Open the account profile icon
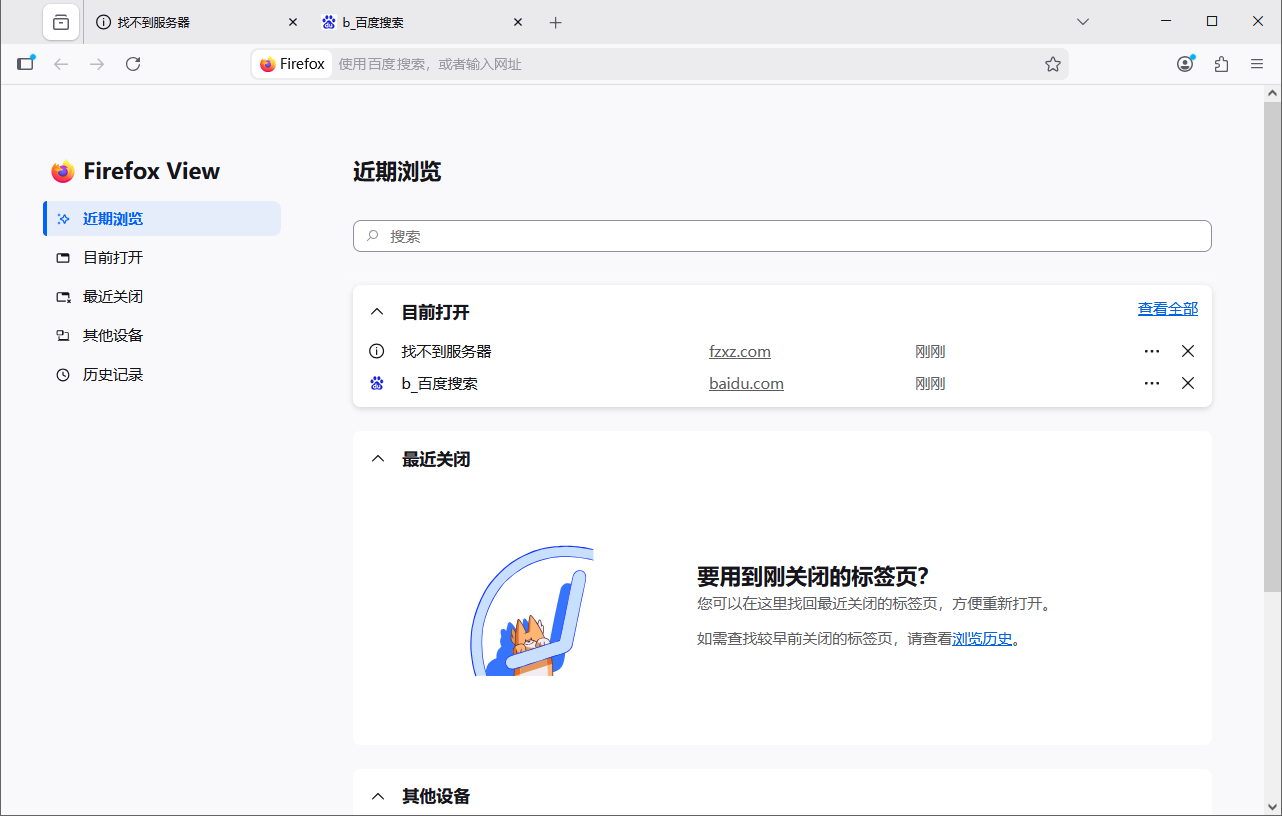Screen dimensions: 1282x816 [1185, 63]
